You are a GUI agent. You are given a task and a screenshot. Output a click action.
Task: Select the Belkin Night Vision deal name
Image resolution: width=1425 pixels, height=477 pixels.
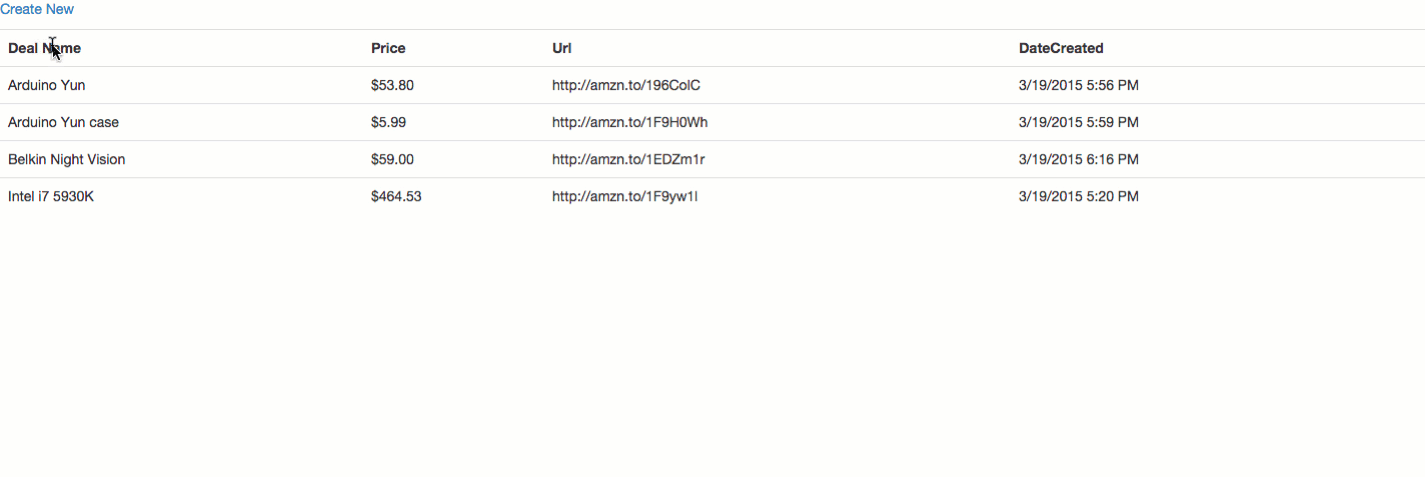click(x=67, y=159)
